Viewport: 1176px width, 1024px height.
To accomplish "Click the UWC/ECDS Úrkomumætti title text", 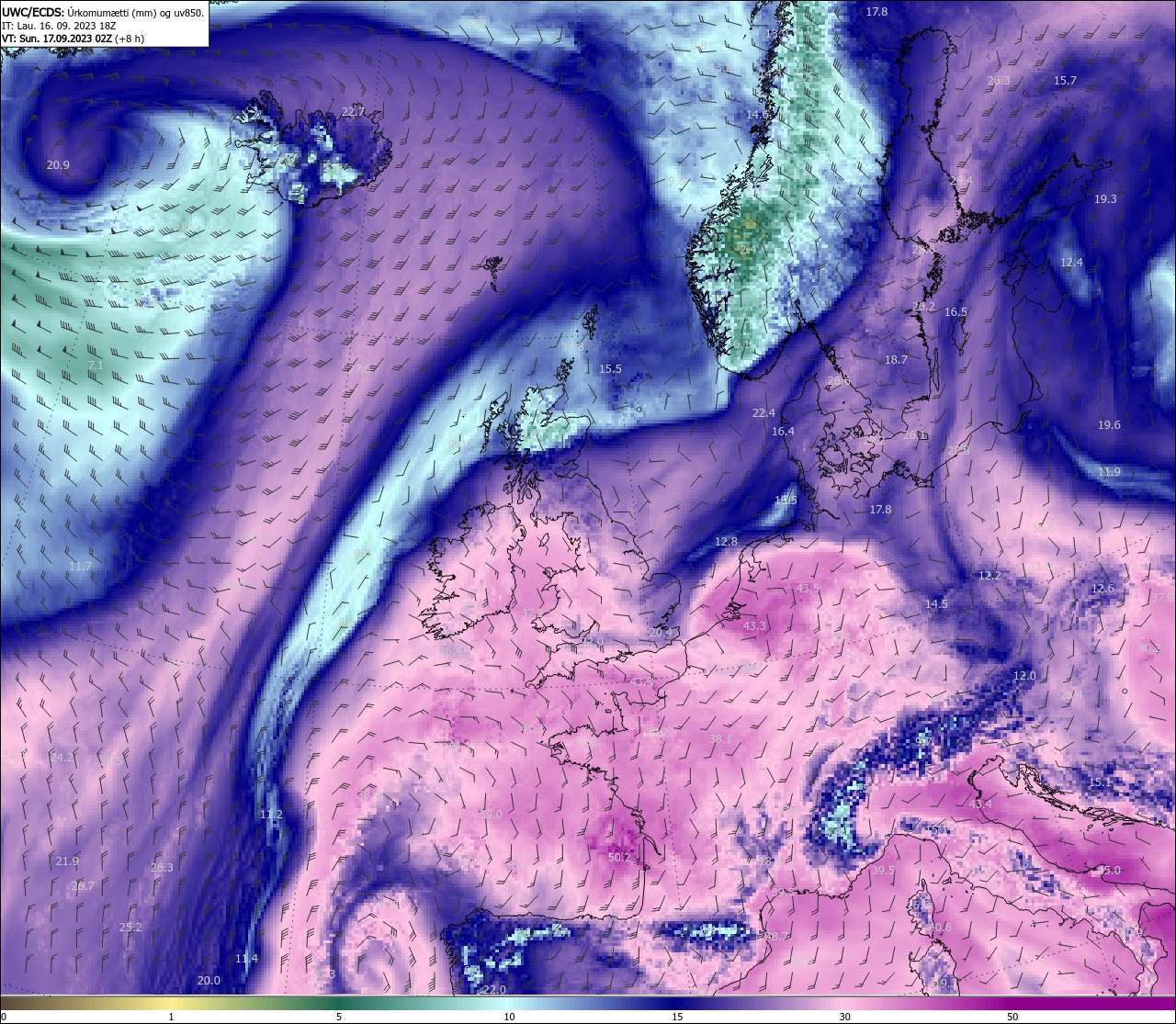I will coord(103,12).
